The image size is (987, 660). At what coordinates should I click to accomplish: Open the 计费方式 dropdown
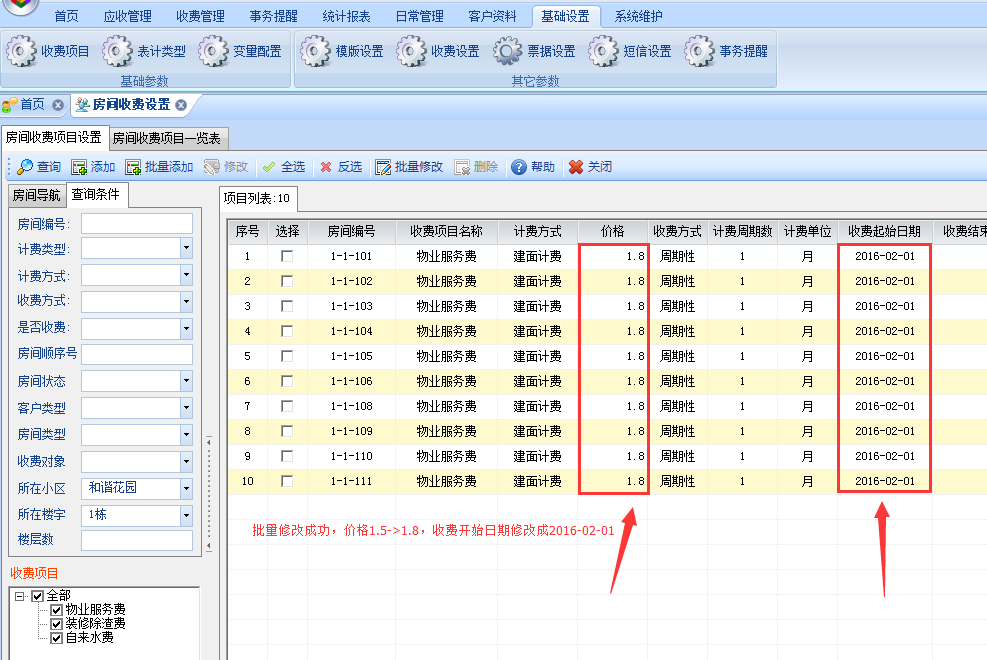pyautogui.click(x=186, y=275)
